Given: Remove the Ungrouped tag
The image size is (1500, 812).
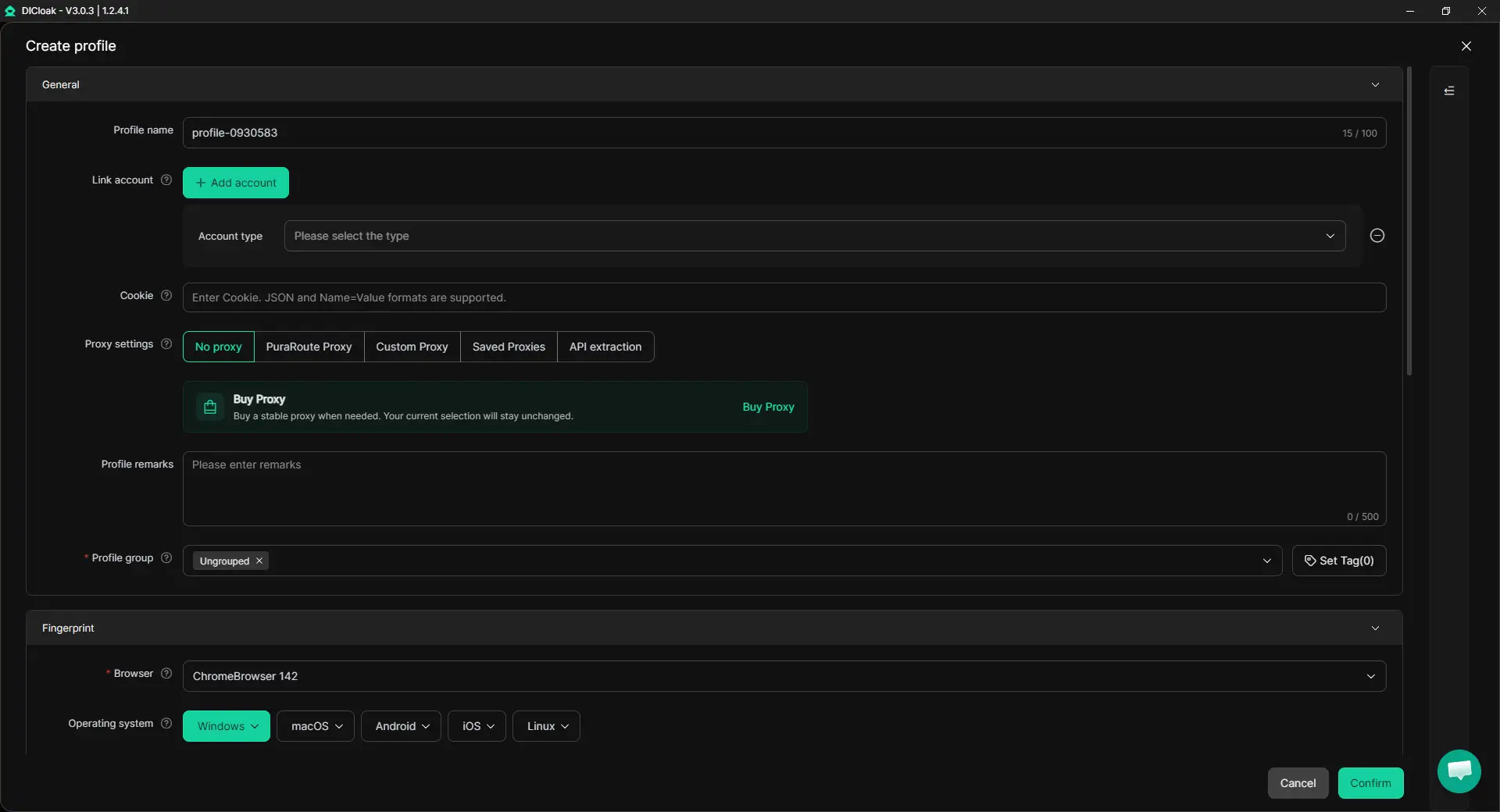Looking at the screenshot, I should (259, 561).
